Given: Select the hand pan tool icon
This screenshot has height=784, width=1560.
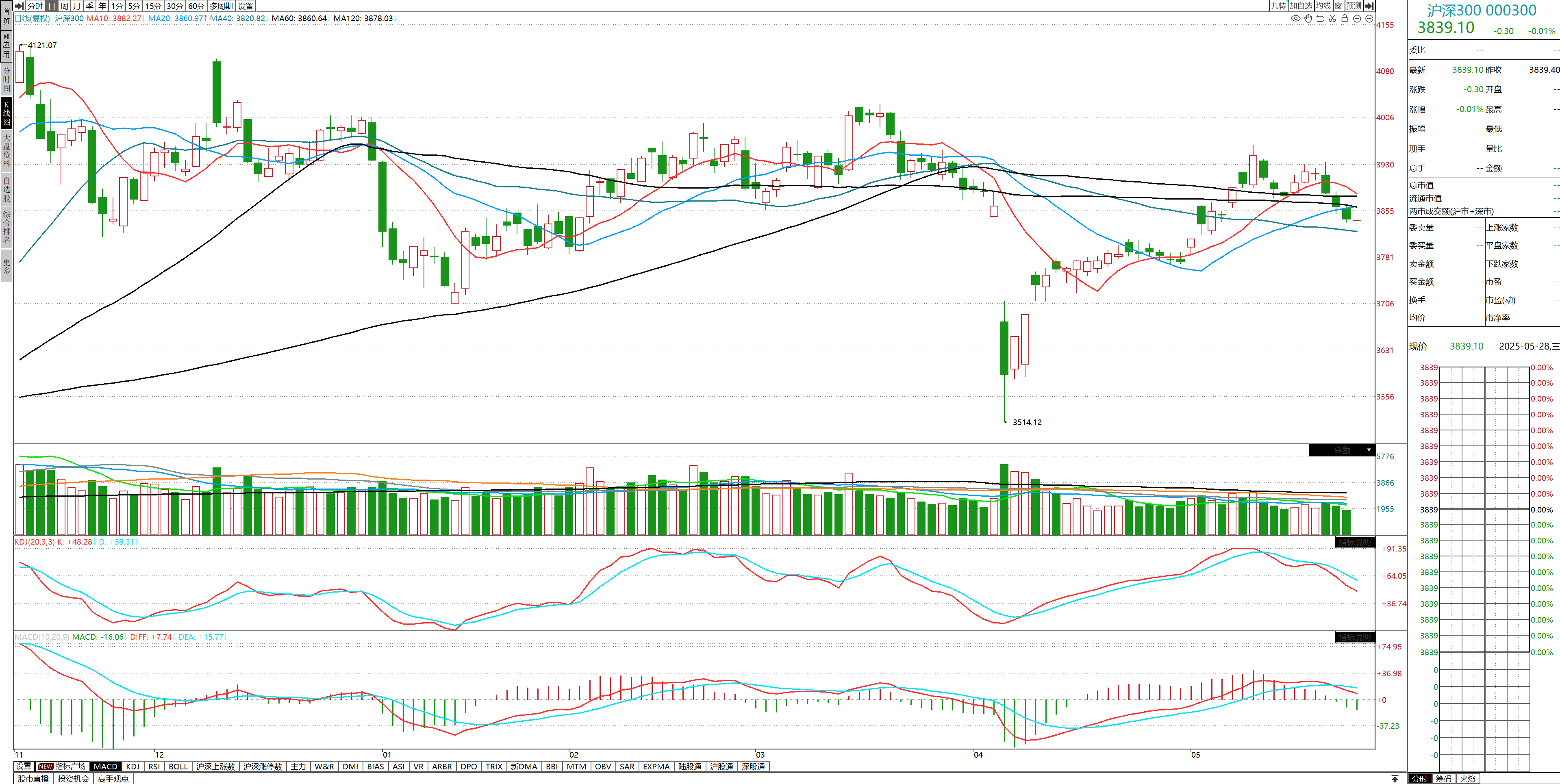Looking at the screenshot, I should (x=1308, y=18).
